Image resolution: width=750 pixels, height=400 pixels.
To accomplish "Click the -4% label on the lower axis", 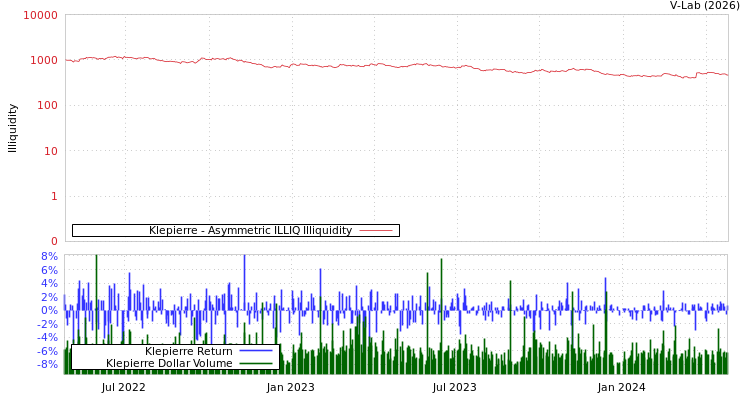I will [47, 337].
